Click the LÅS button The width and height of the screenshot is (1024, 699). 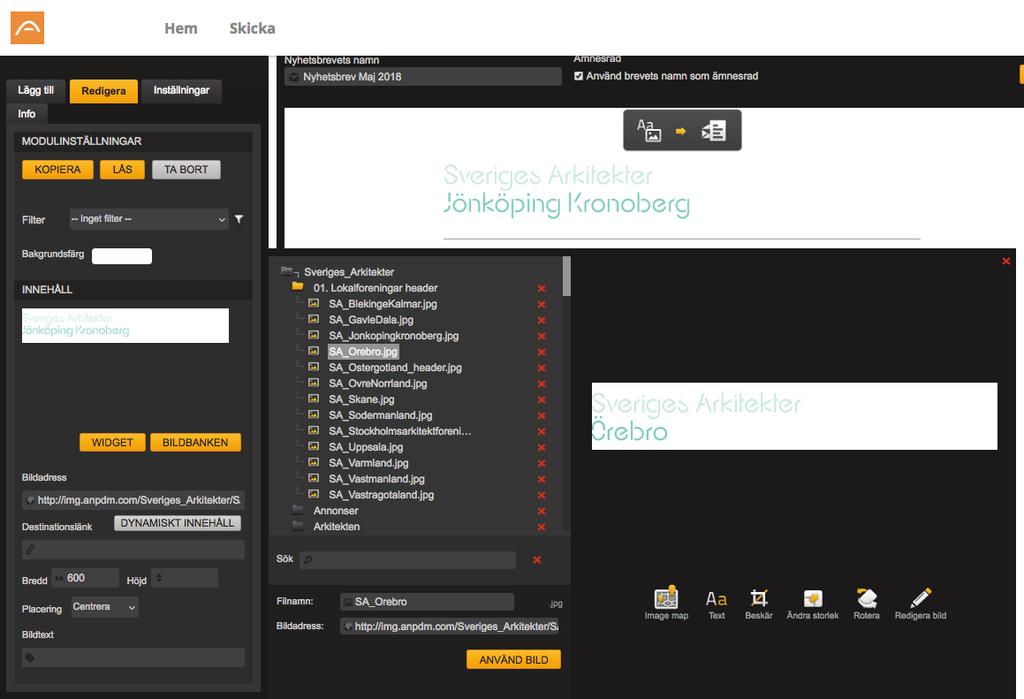122,170
